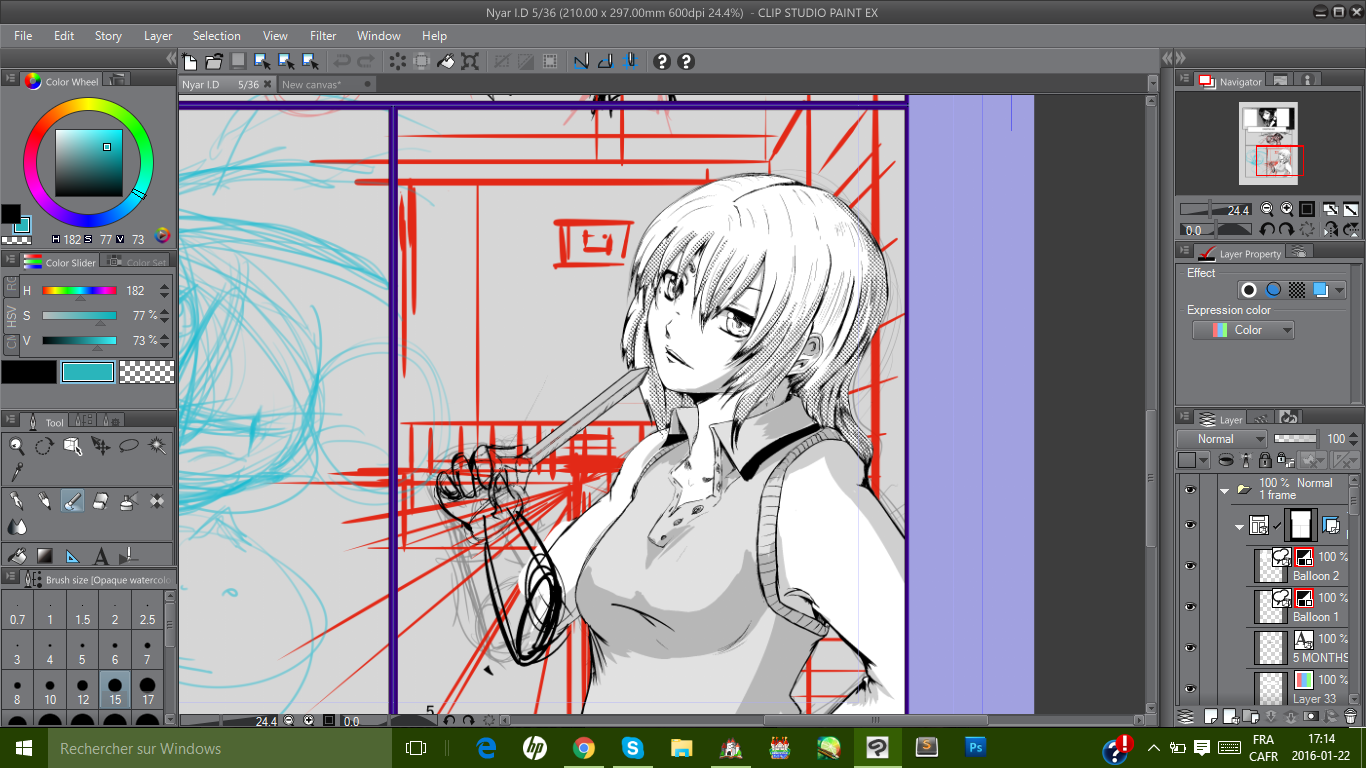Select the Lasso selection tool
Screen dimensions: 1366x768
129,446
